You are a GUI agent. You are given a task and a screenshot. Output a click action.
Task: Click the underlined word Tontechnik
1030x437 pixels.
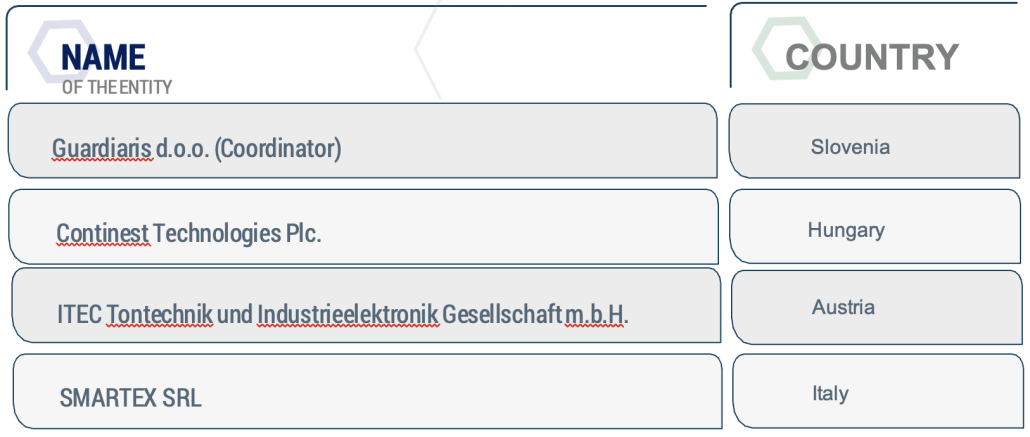pyautogui.click(x=160, y=315)
